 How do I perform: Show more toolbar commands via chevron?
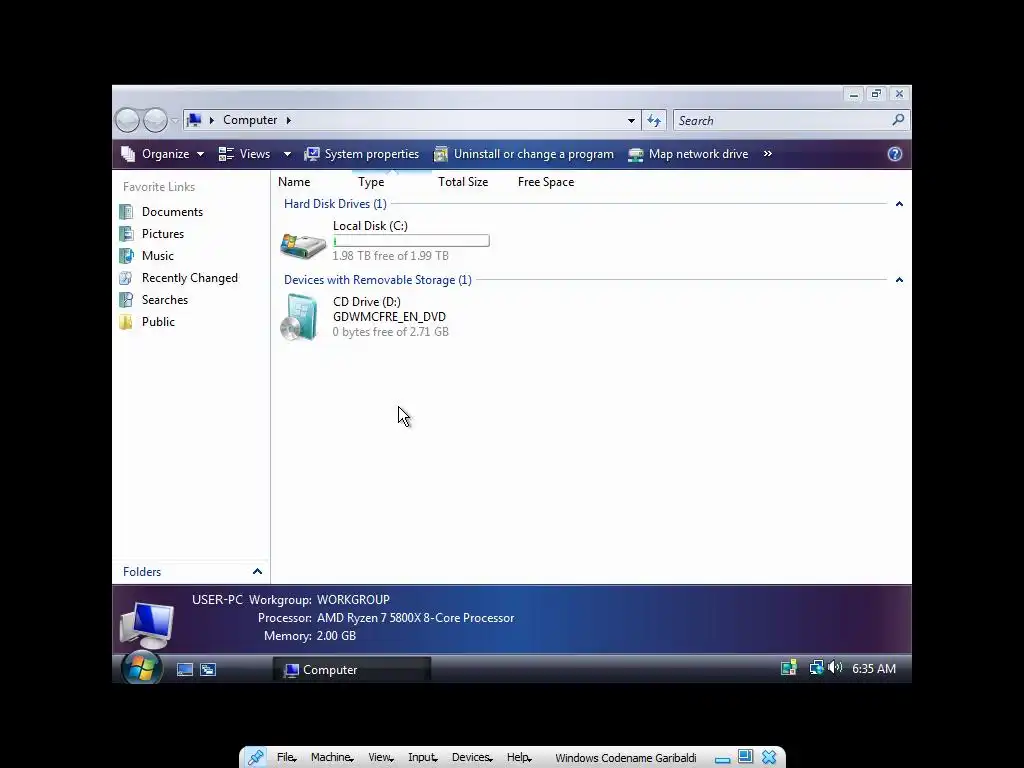[768, 154]
